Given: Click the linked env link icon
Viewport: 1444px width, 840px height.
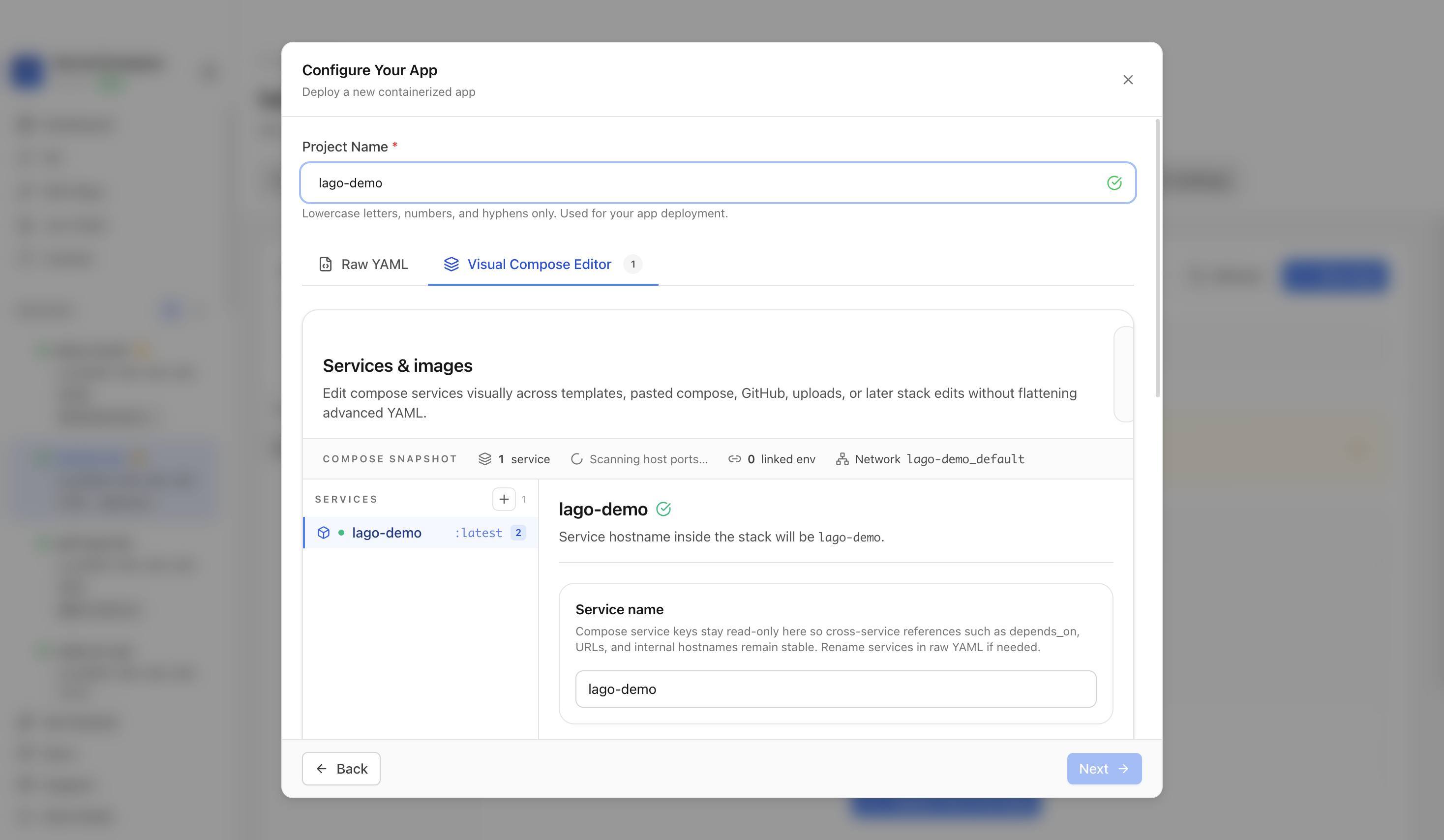Looking at the screenshot, I should (x=735, y=459).
